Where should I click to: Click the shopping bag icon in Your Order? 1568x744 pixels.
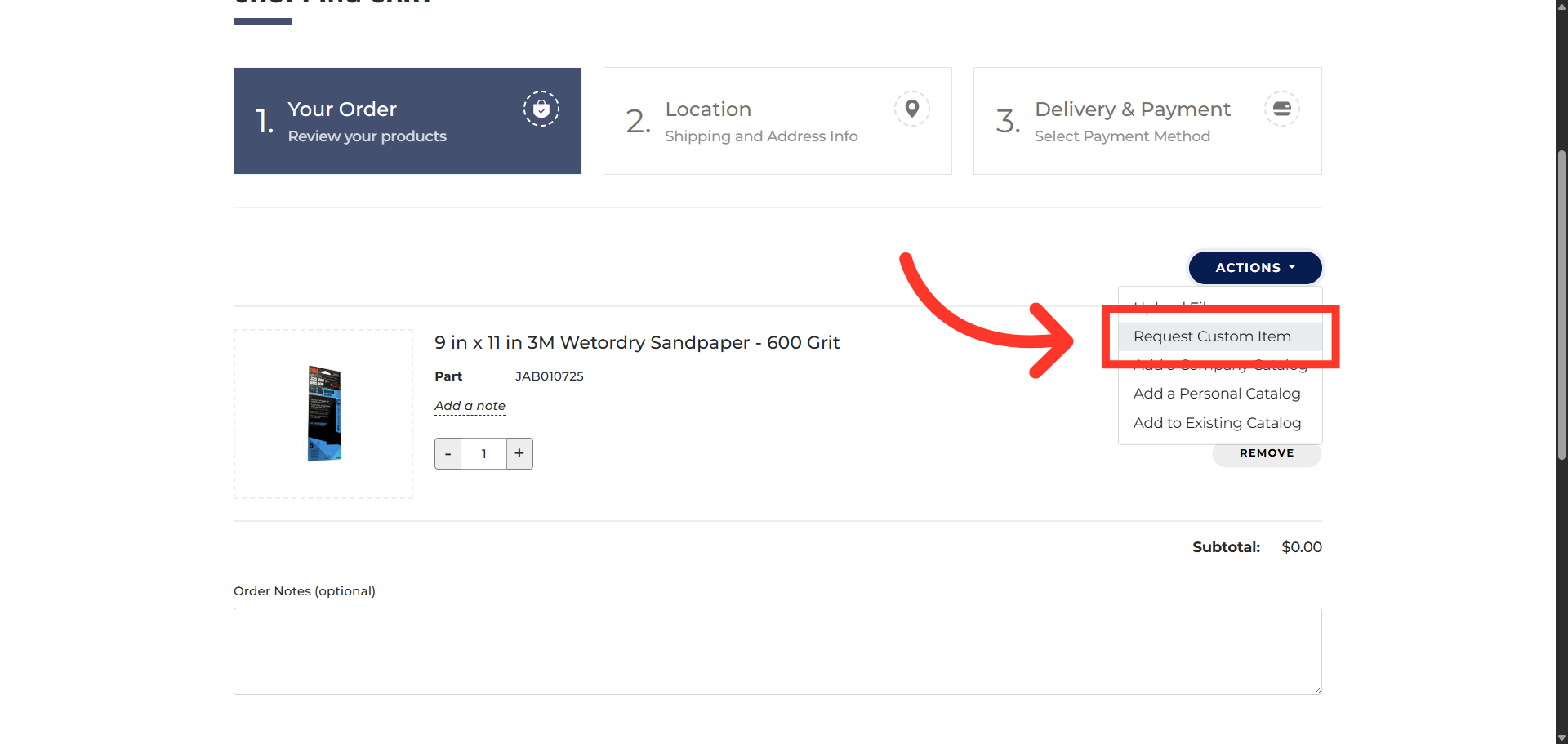click(x=541, y=109)
